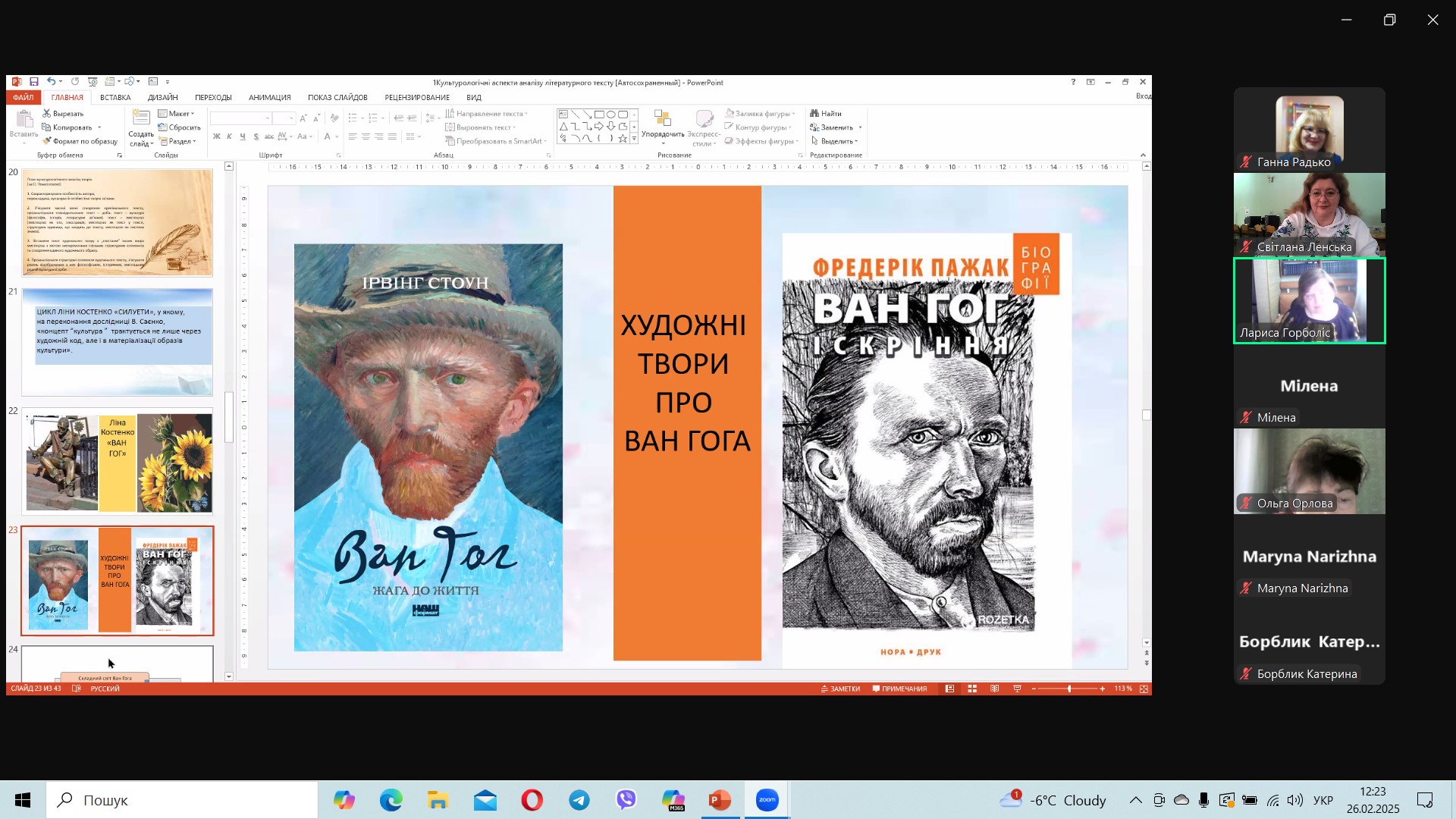
Task: Switch to the ПЕРЕХОДЫ ribbon tab
Action: 213,97
